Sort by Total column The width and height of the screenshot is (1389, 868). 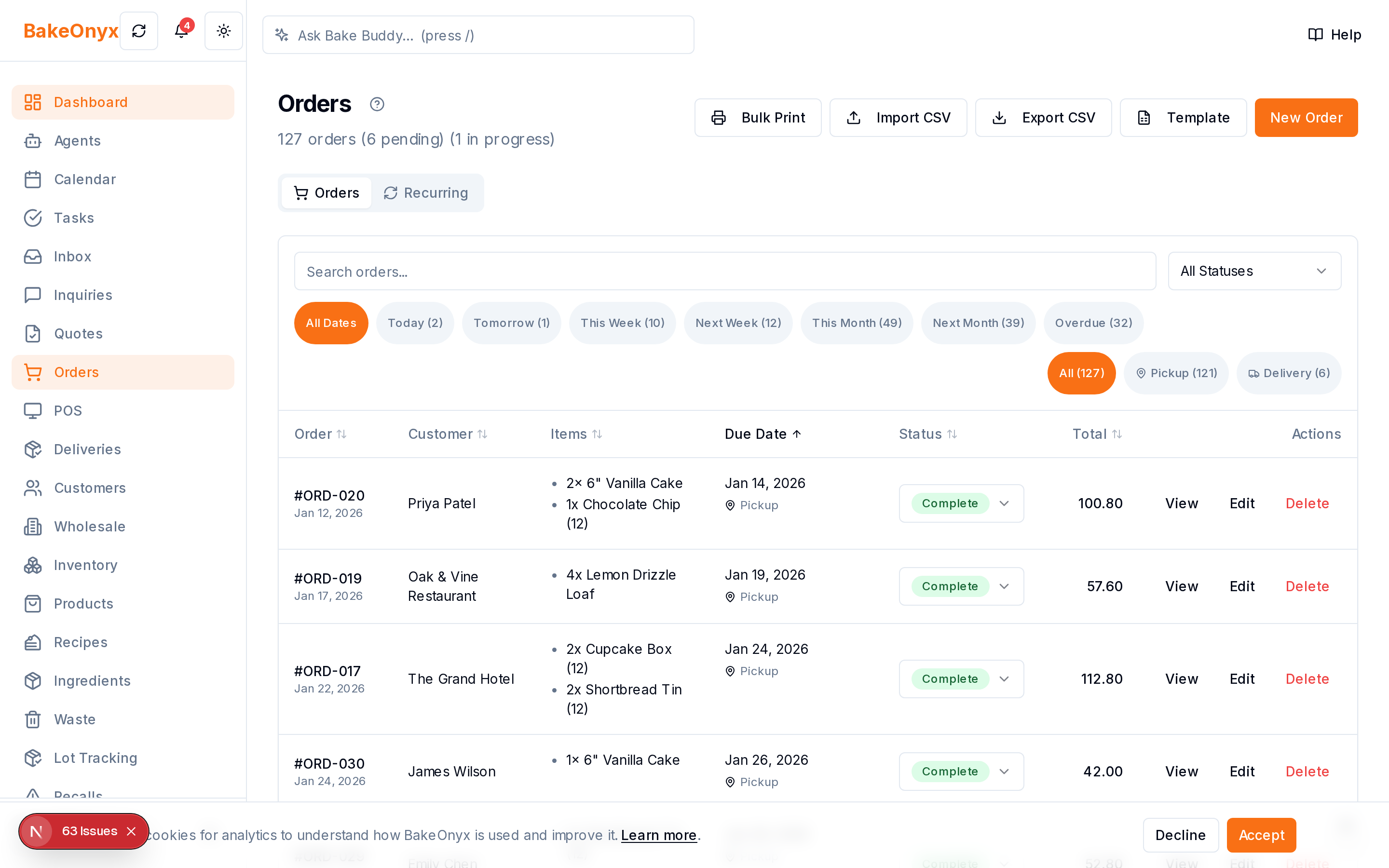1097,434
